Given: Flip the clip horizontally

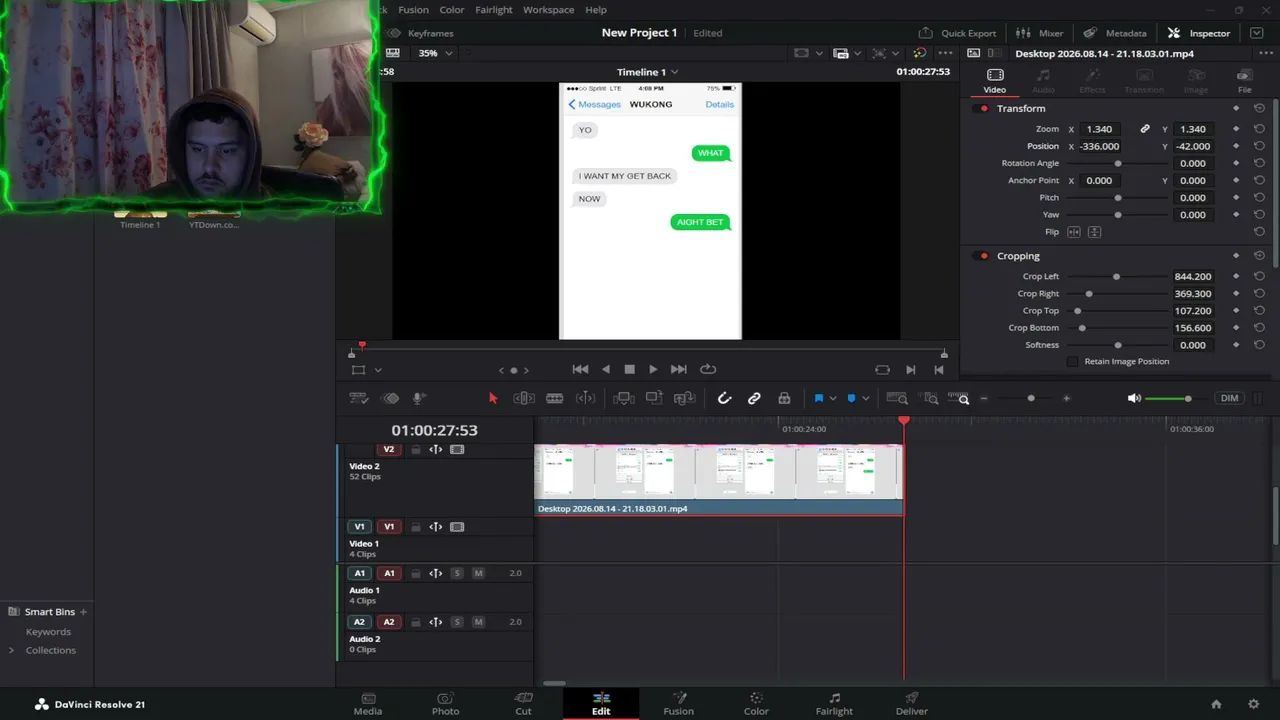Looking at the screenshot, I should pos(1074,232).
